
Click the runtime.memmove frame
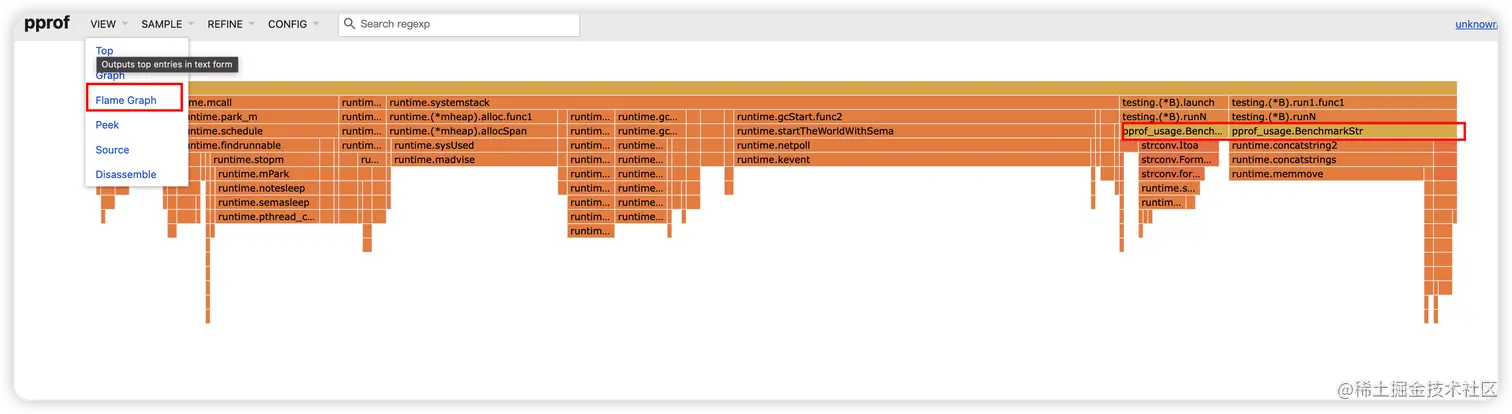click(1327, 174)
